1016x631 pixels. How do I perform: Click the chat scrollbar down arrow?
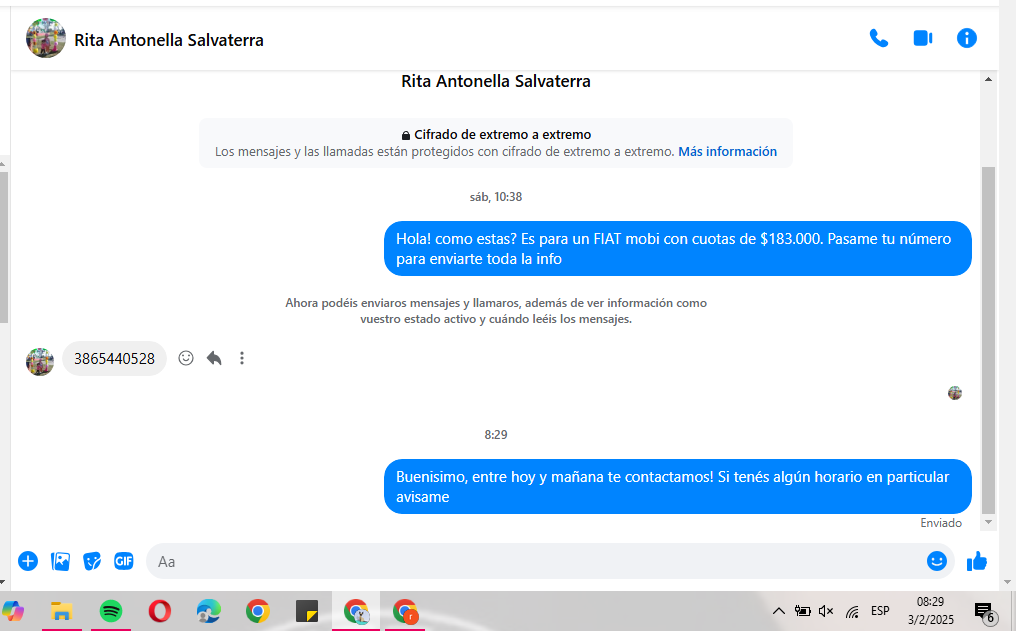(x=988, y=522)
